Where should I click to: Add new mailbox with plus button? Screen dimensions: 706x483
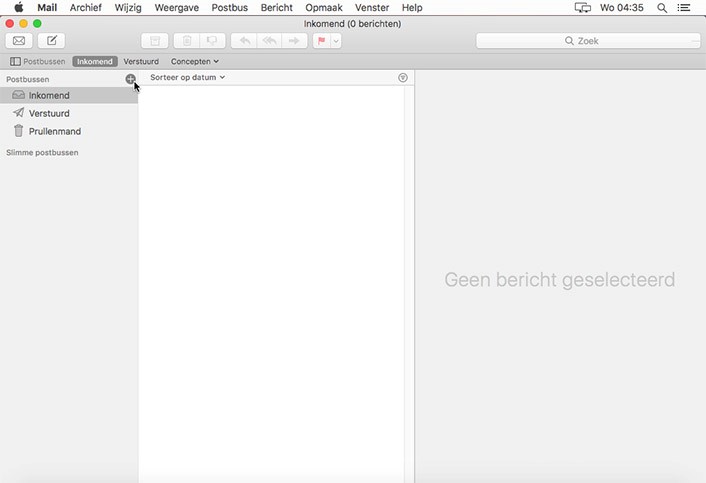[130, 79]
